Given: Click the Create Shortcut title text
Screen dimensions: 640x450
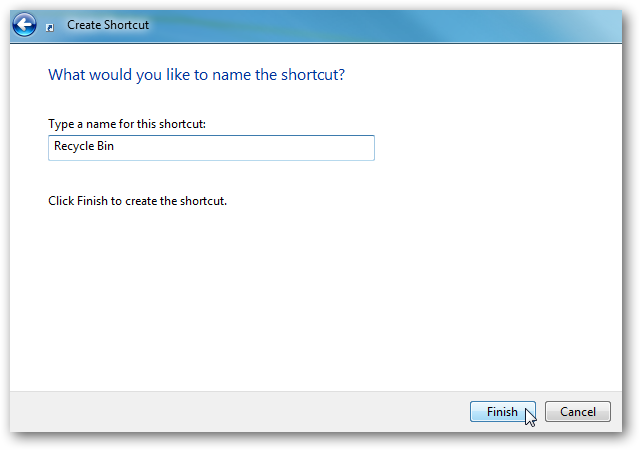Looking at the screenshot, I should pos(108,25).
